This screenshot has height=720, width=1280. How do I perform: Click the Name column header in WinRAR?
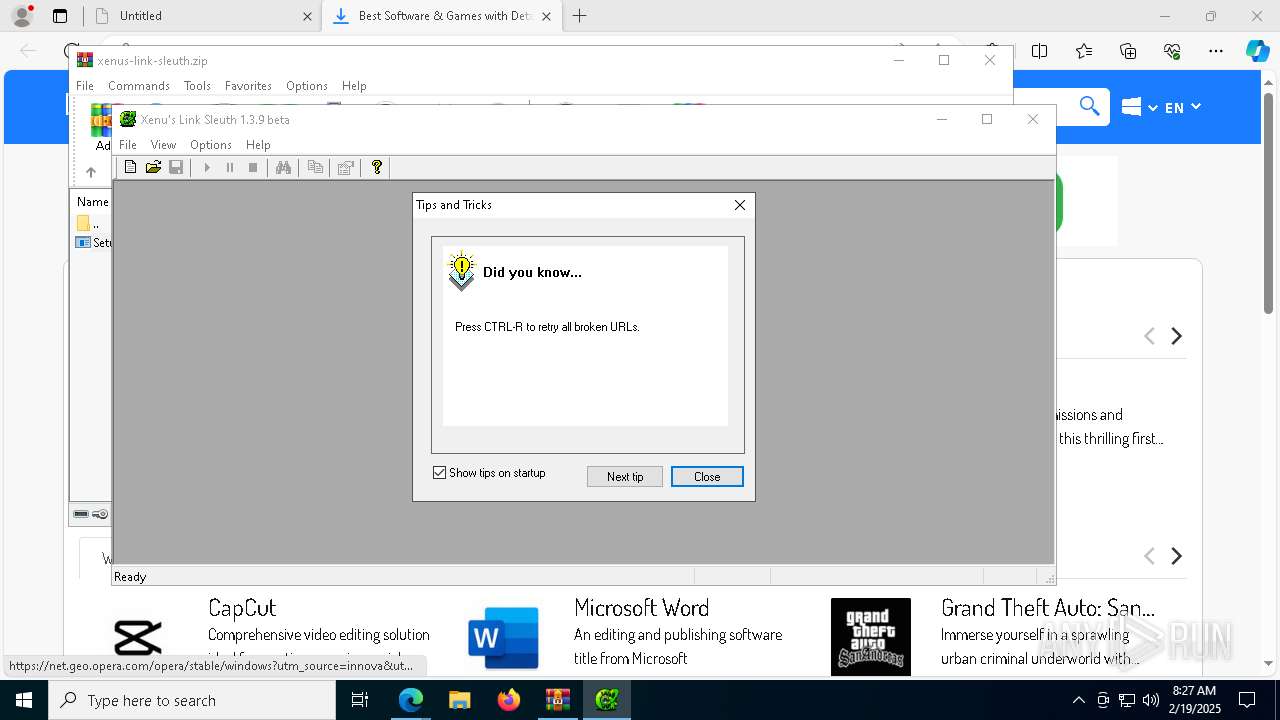92,202
